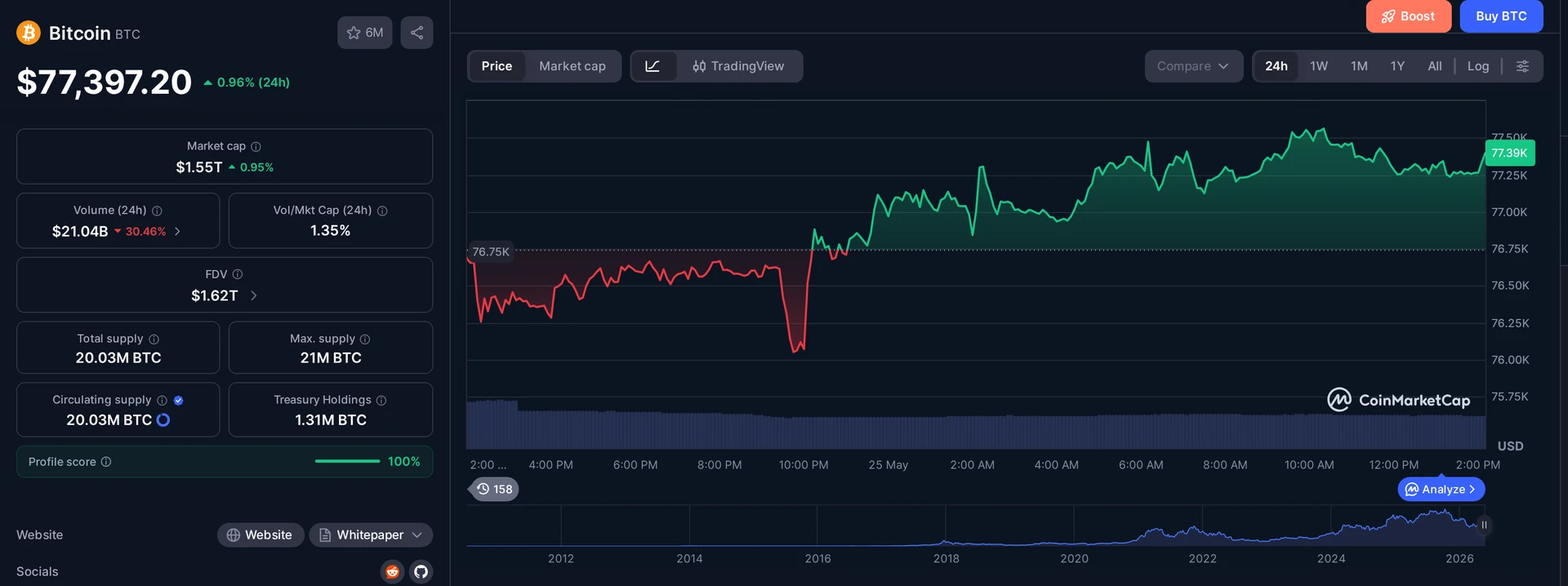
Task: Click the verified badge next to Circulating supply
Action: 178,400
